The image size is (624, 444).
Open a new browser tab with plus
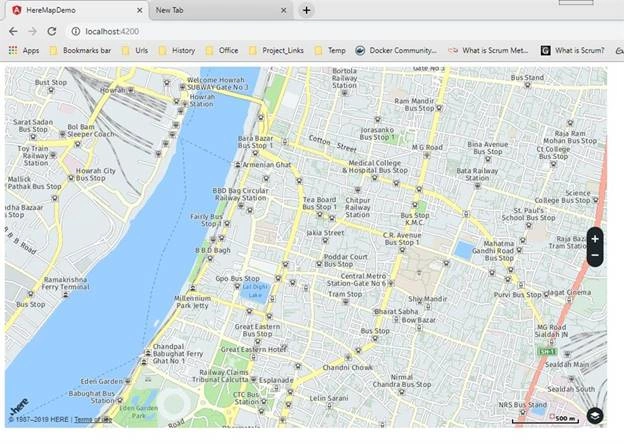click(x=306, y=10)
